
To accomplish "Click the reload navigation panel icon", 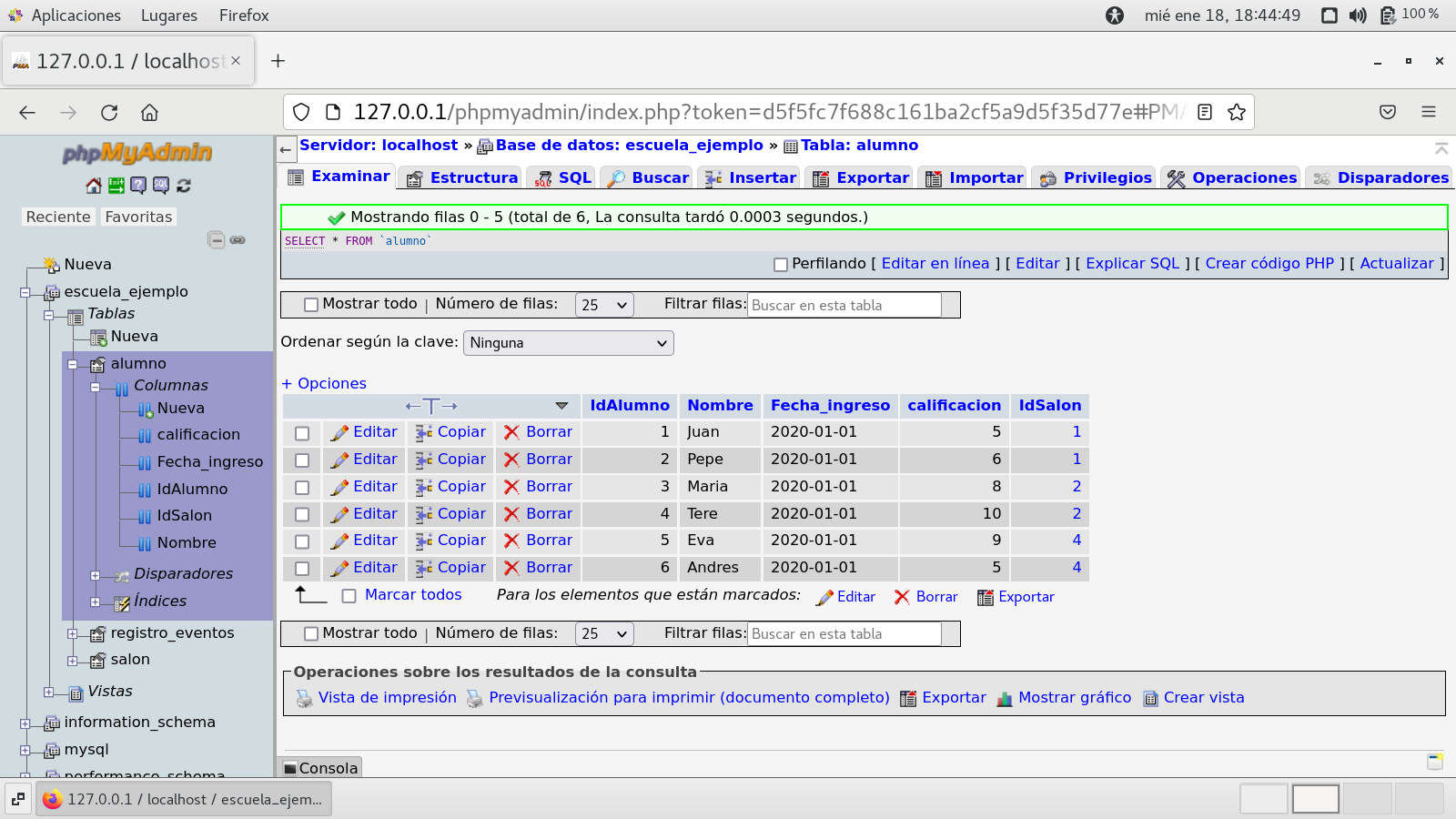I will [184, 186].
